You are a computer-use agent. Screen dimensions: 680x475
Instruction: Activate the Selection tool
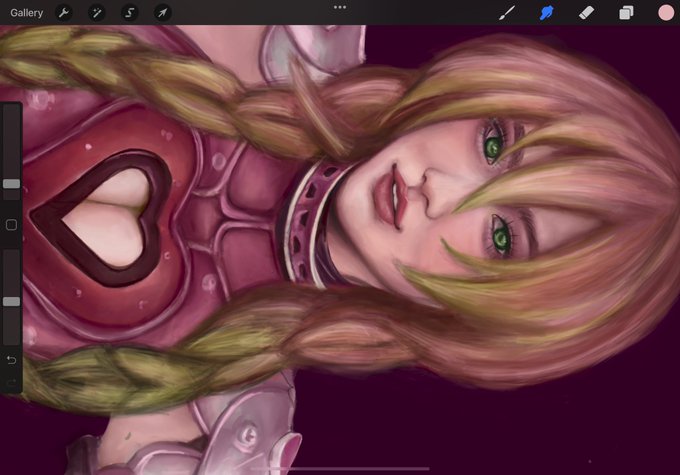click(129, 13)
